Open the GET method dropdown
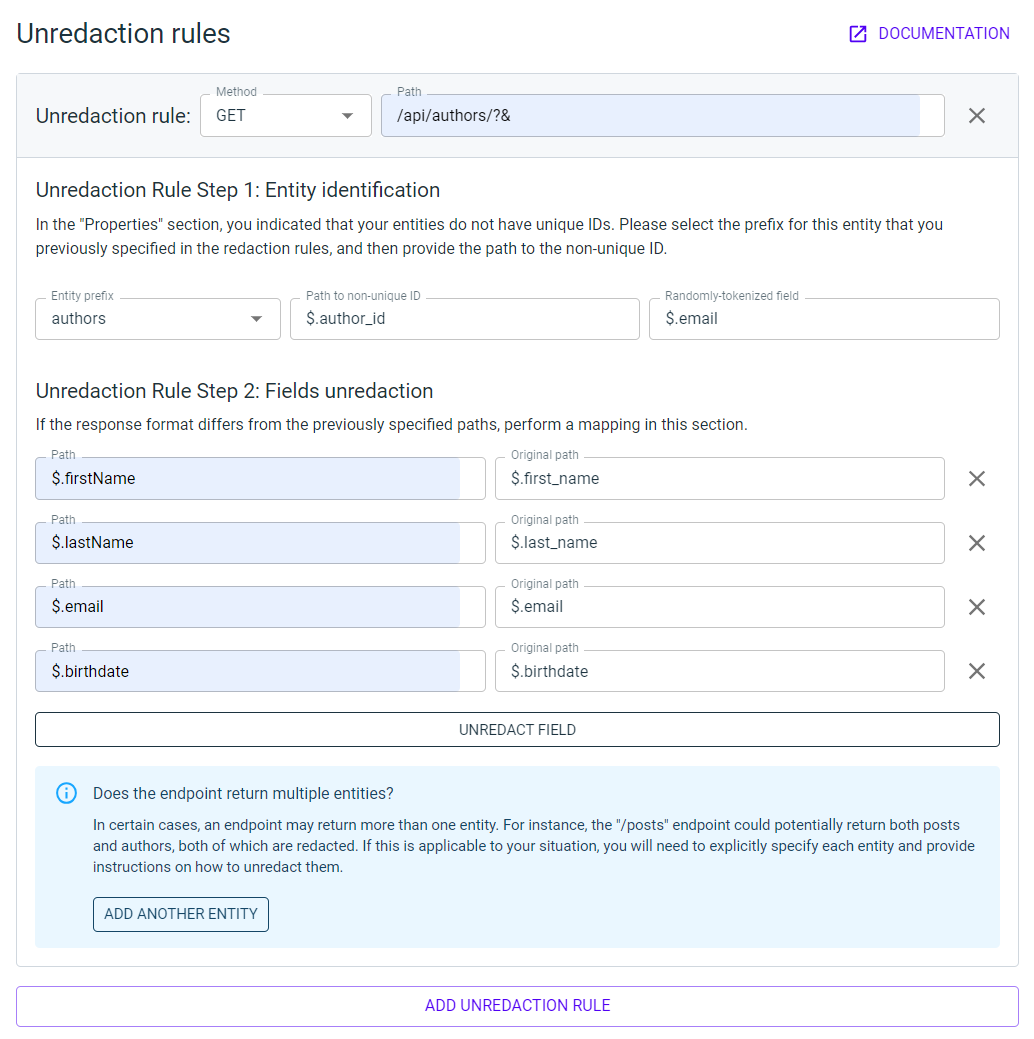 pos(285,116)
